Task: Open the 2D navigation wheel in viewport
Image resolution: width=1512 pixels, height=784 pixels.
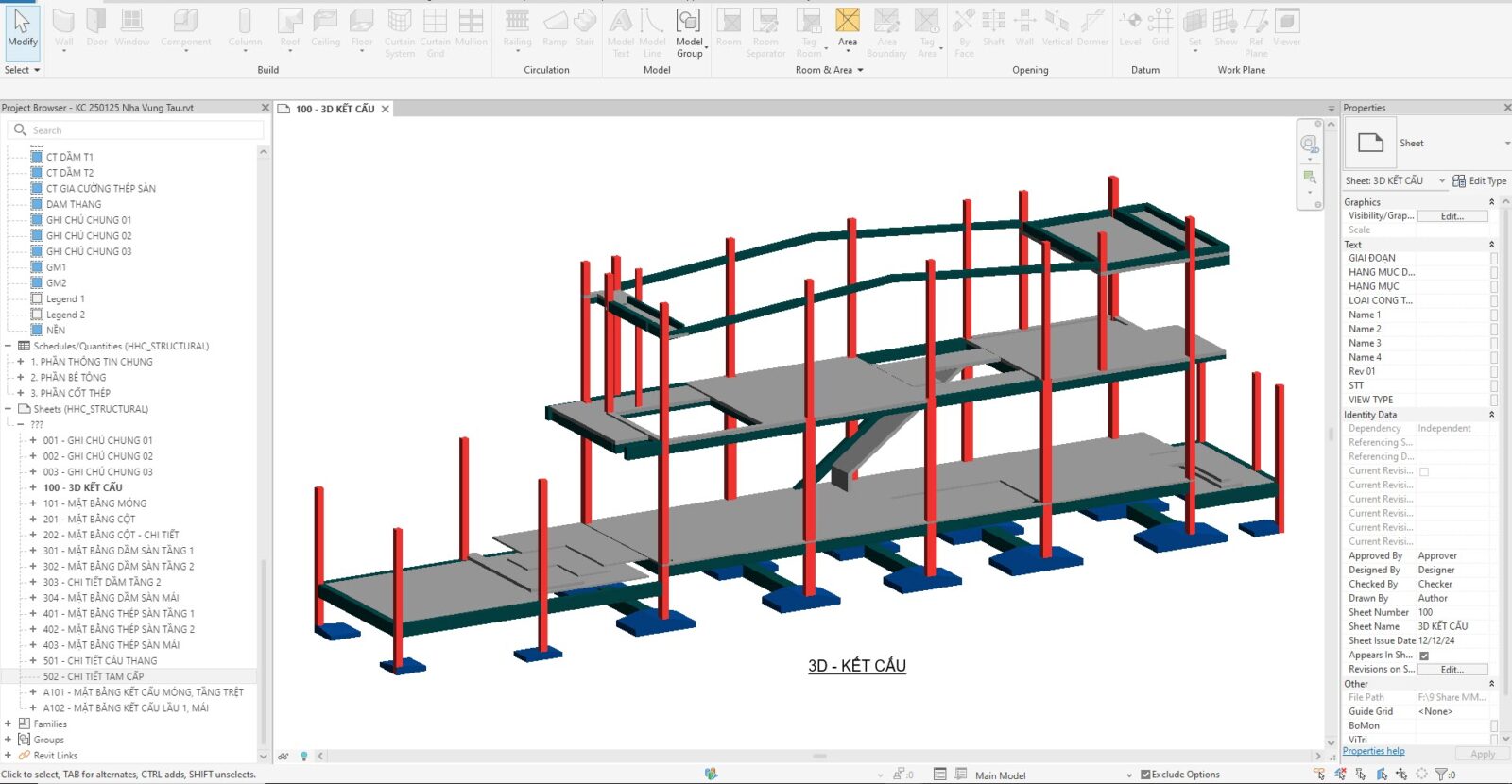Action: (1310, 144)
